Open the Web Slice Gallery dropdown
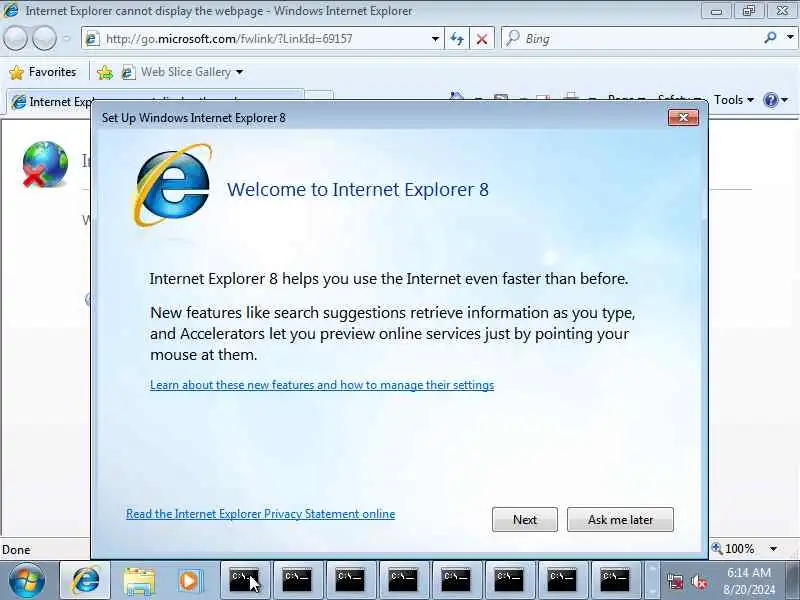This screenshot has height=600, width=800. (x=239, y=72)
